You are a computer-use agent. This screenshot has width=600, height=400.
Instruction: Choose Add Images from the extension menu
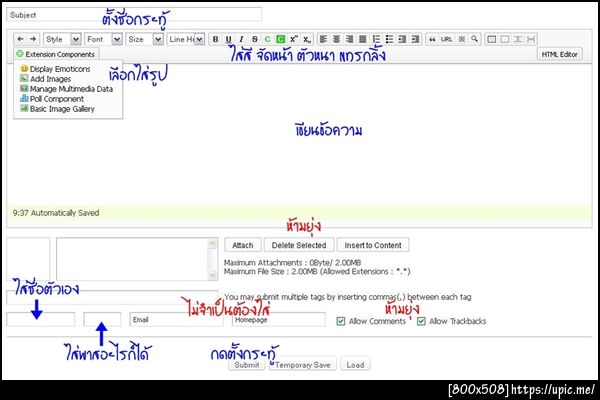point(46,79)
